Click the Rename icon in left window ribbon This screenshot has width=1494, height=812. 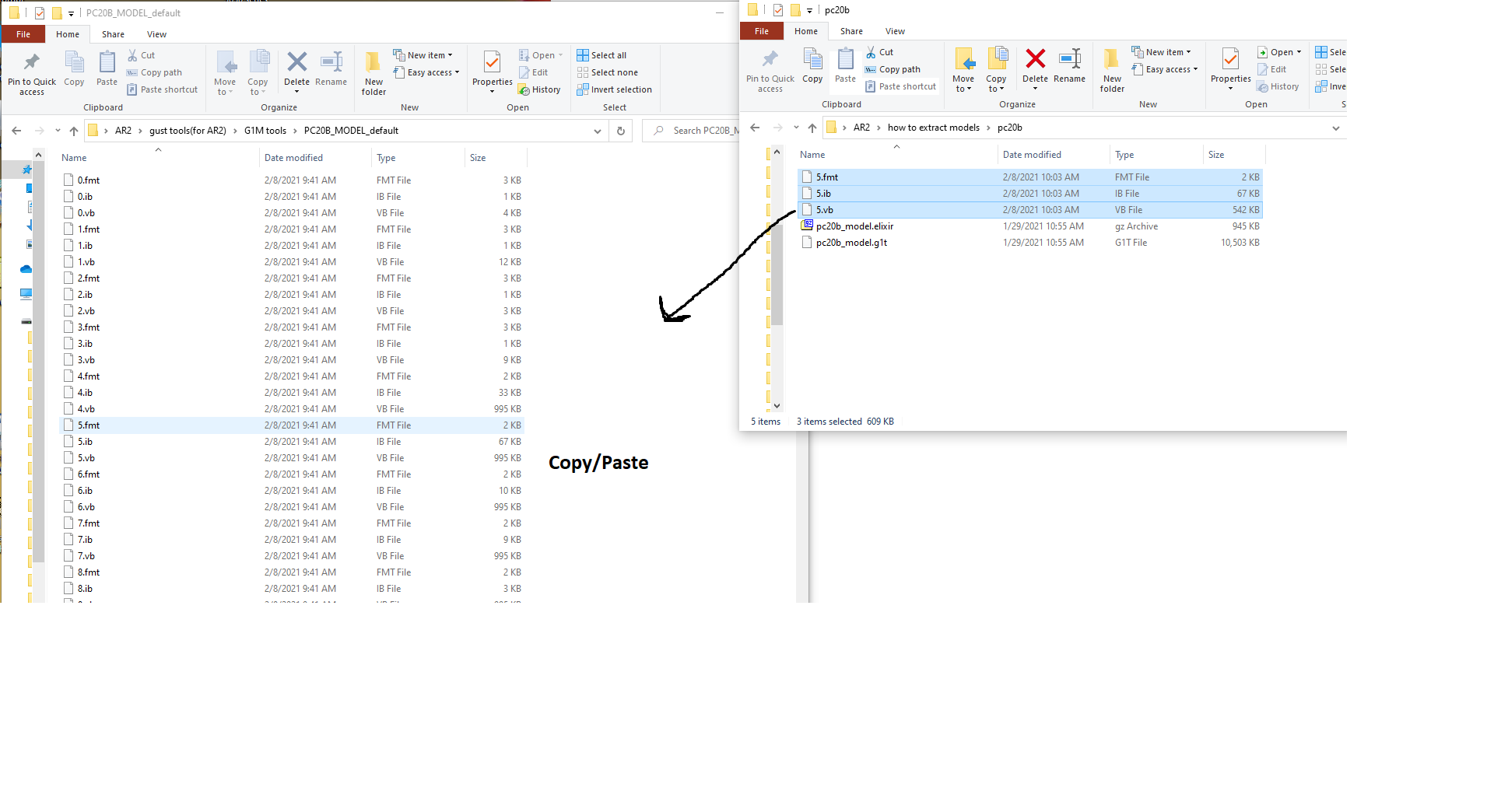tap(331, 68)
